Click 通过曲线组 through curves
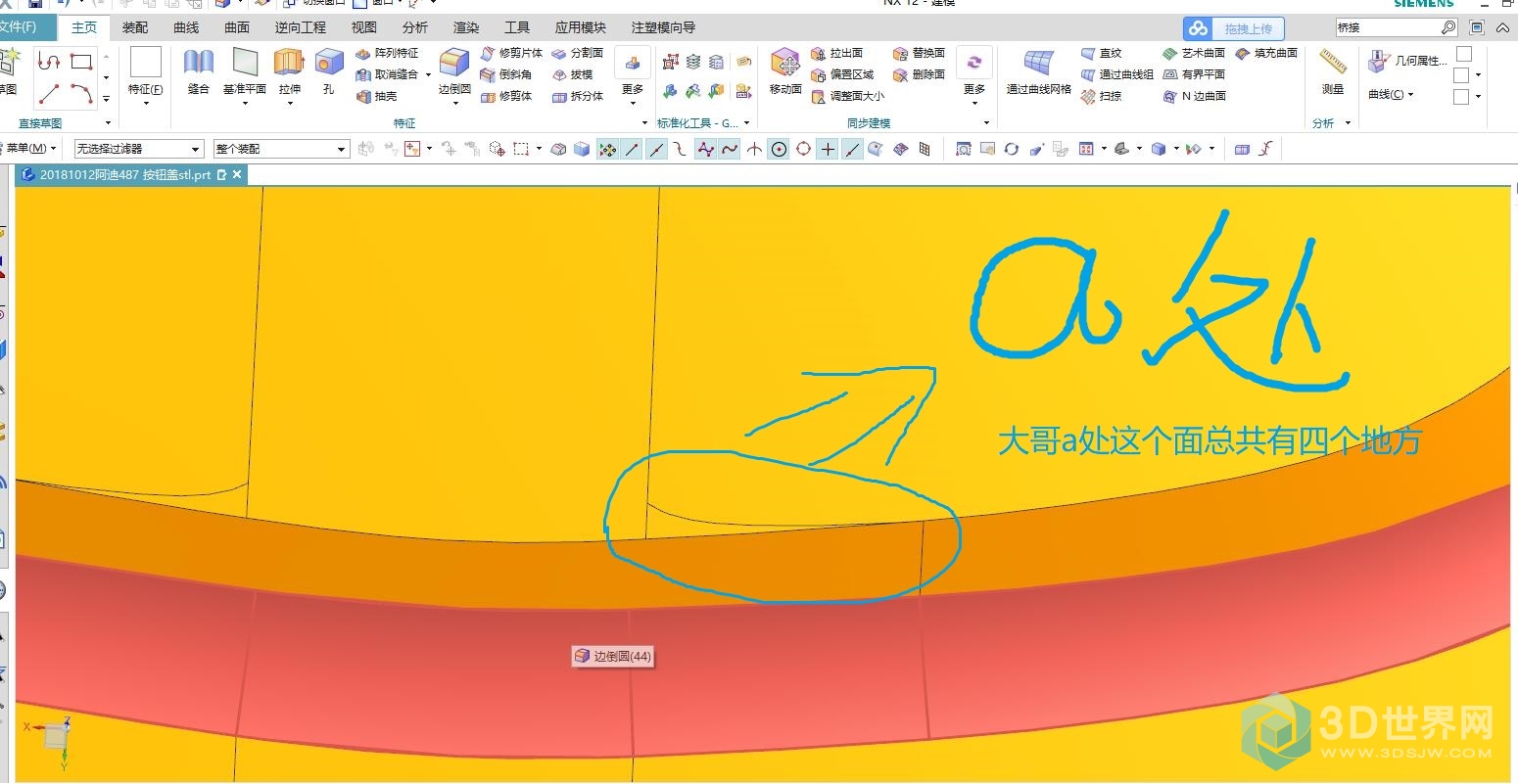The width and height of the screenshot is (1518, 784). pyautogui.click(x=1116, y=74)
